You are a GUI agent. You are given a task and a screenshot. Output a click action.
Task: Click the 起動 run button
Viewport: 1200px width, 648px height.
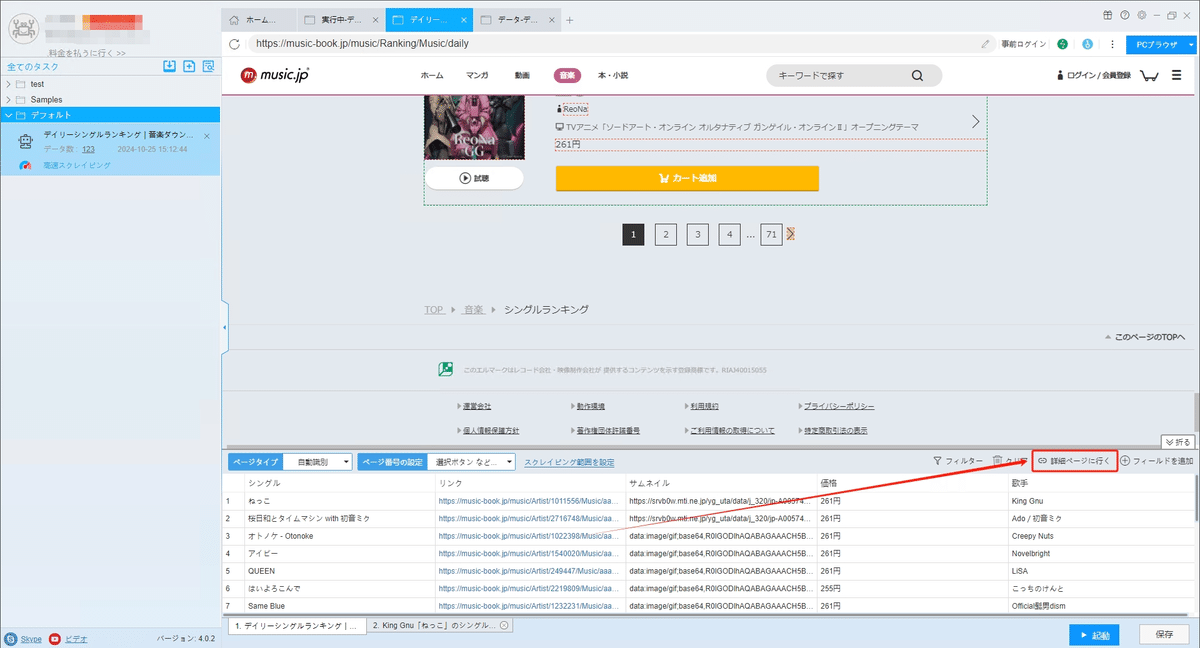click(1094, 635)
